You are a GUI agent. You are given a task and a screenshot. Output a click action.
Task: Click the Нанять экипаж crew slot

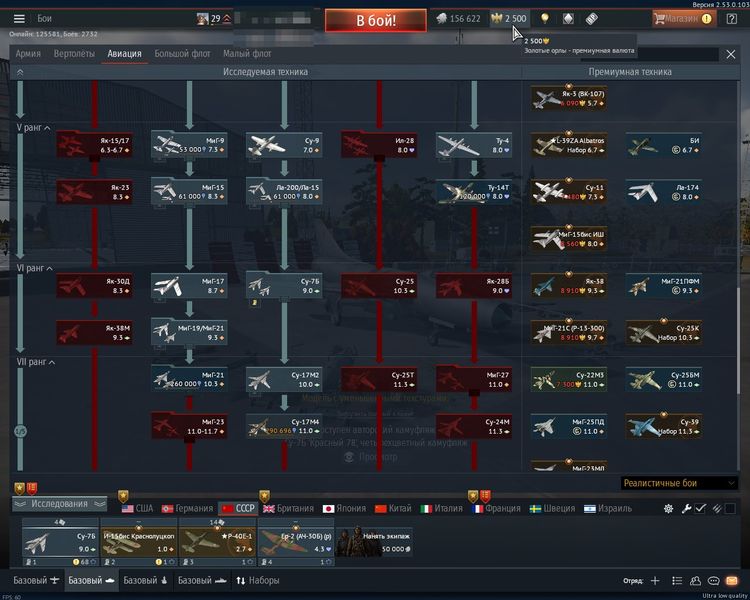pyautogui.click(x=373, y=541)
